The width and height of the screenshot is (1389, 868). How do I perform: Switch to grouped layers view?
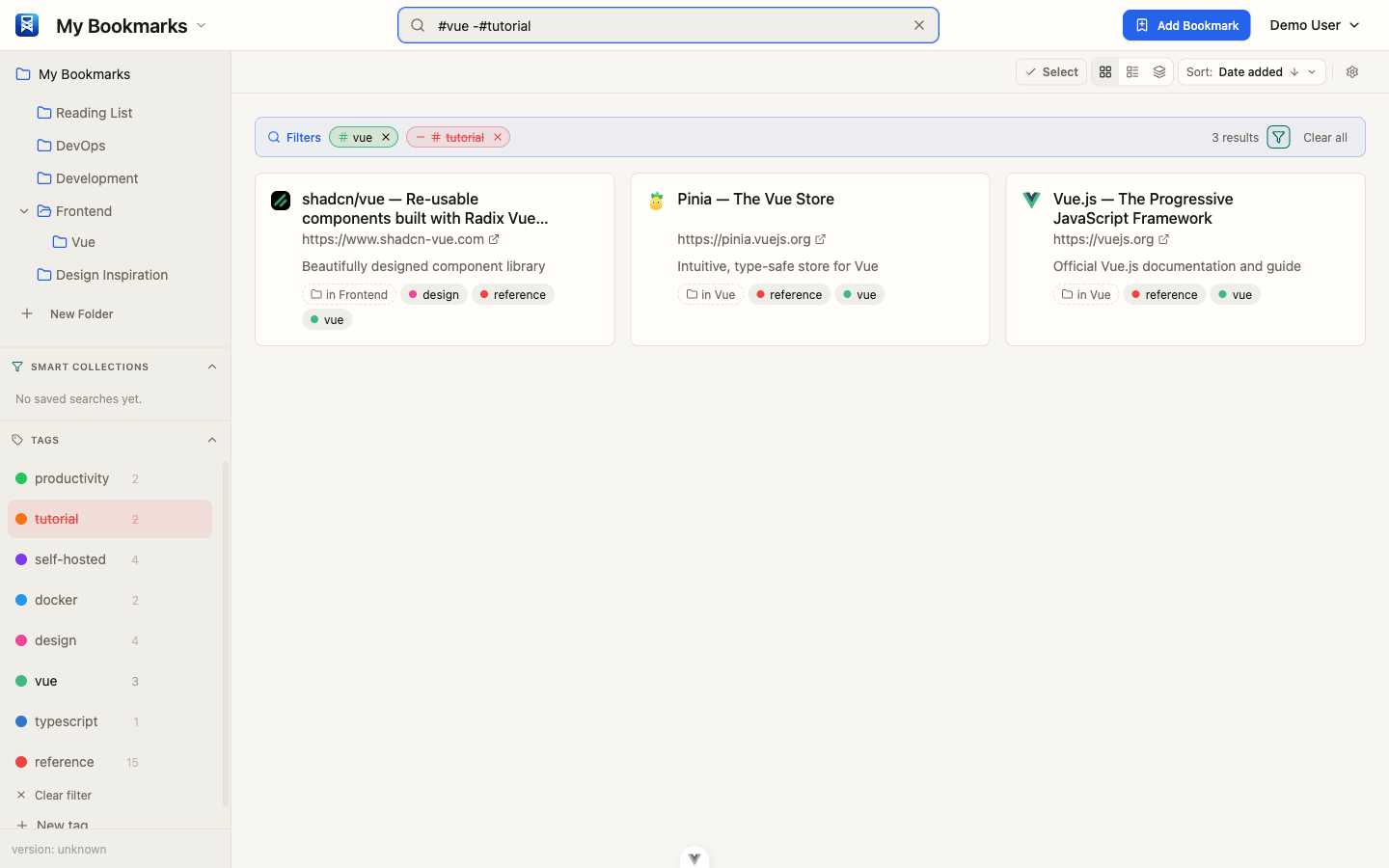[1159, 72]
